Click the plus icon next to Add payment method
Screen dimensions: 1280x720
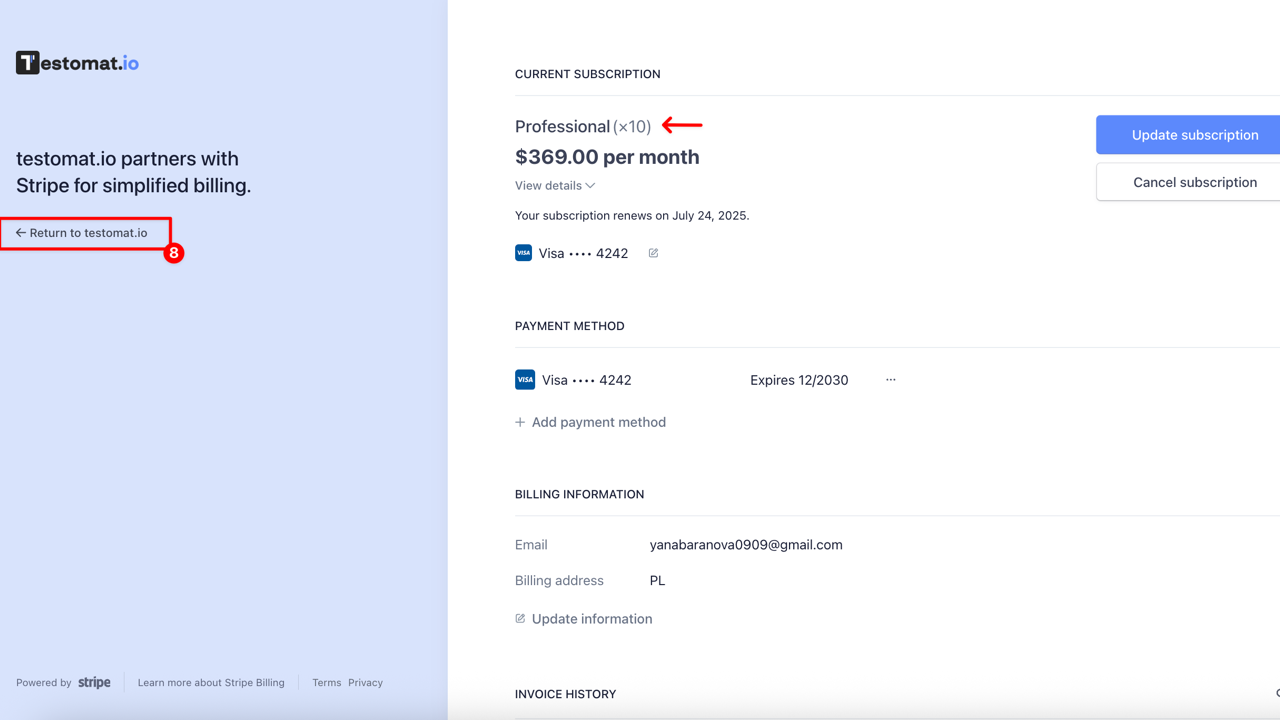tap(520, 422)
